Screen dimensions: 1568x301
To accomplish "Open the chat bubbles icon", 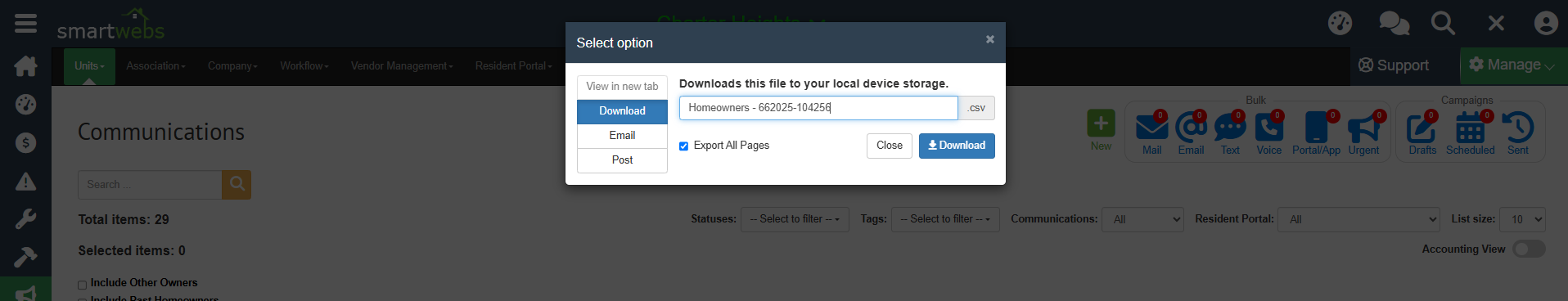I will [x=1394, y=23].
